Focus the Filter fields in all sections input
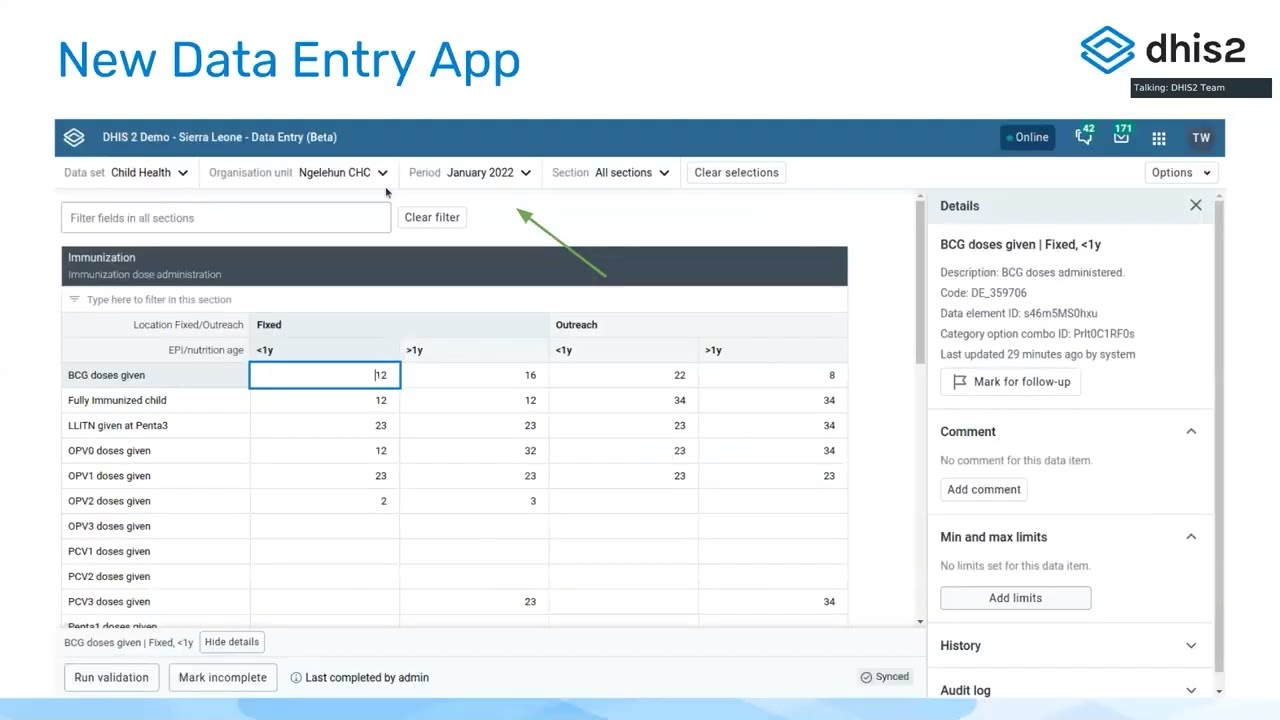This screenshot has width=1280, height=720. pos(226,218)
